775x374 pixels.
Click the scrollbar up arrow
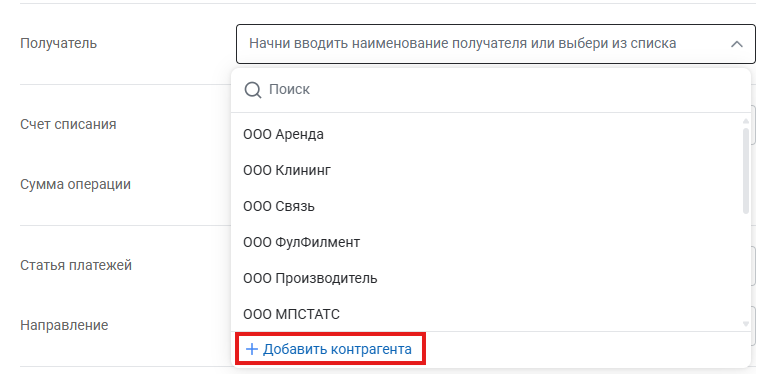pyautogui.click(x=746, y=121)
